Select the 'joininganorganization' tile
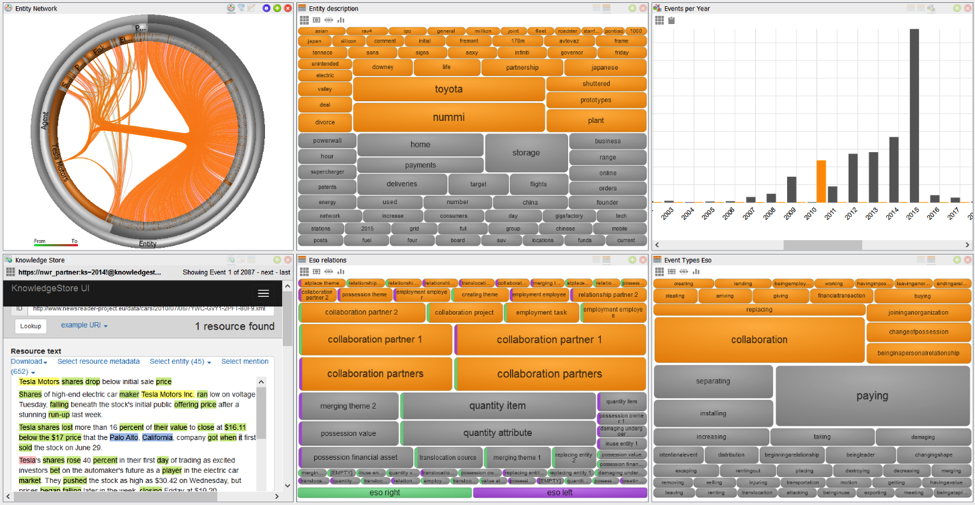The image size is (975, 505). coord(918,312)
